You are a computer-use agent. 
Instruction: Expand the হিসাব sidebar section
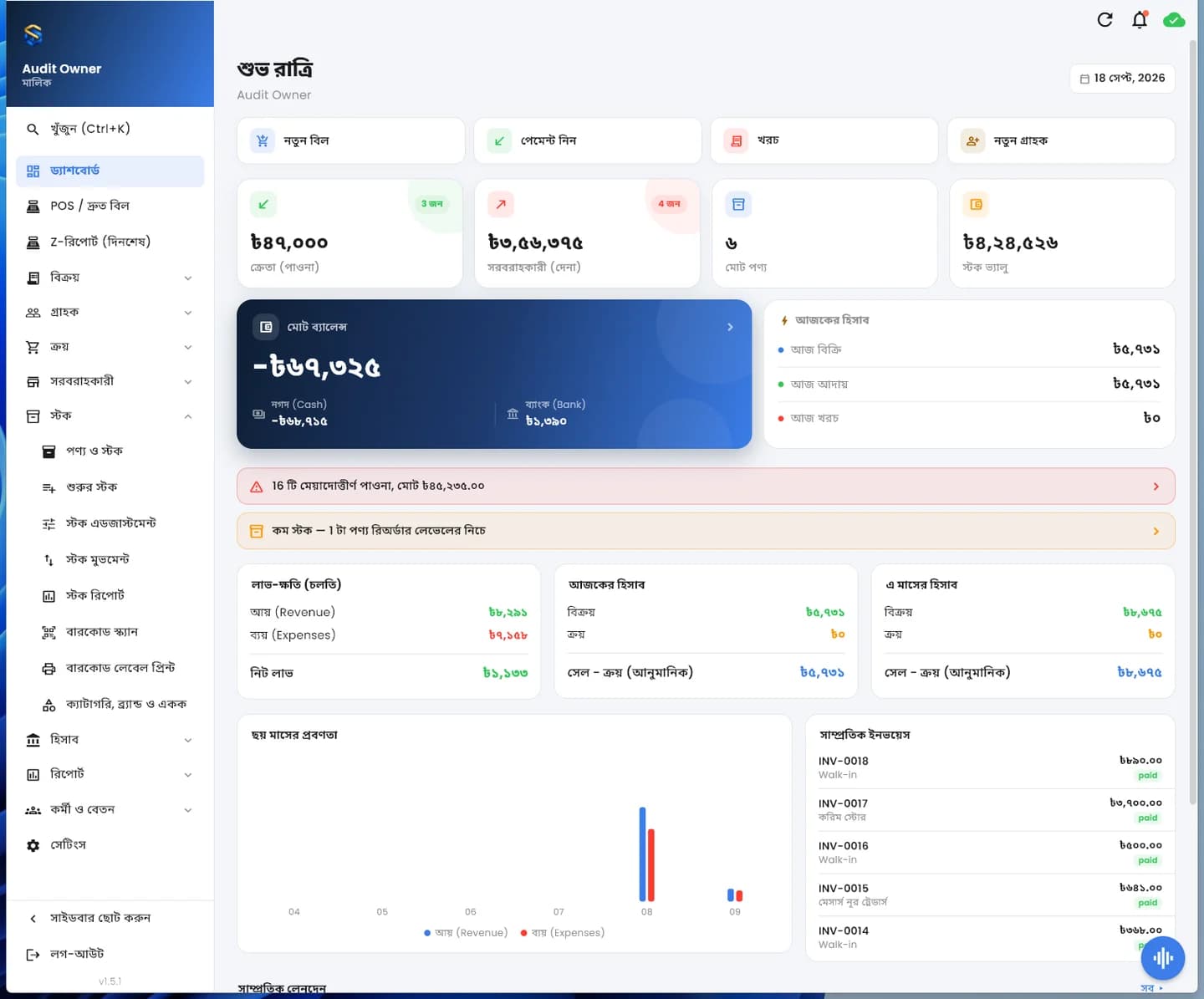pyautogui.click(x=110, y=740)
